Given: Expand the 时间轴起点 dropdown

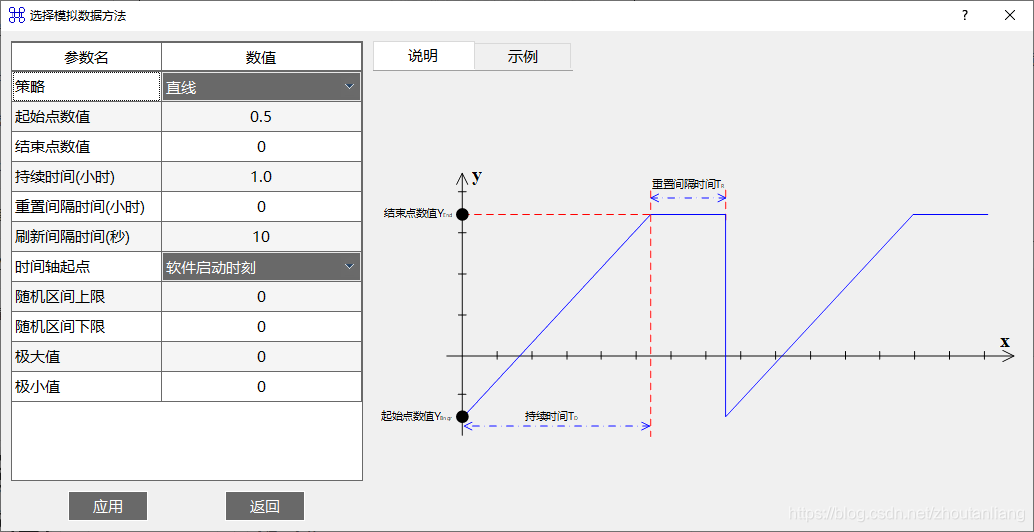Looking at the screenshot, I should click(x=261, y=267).
